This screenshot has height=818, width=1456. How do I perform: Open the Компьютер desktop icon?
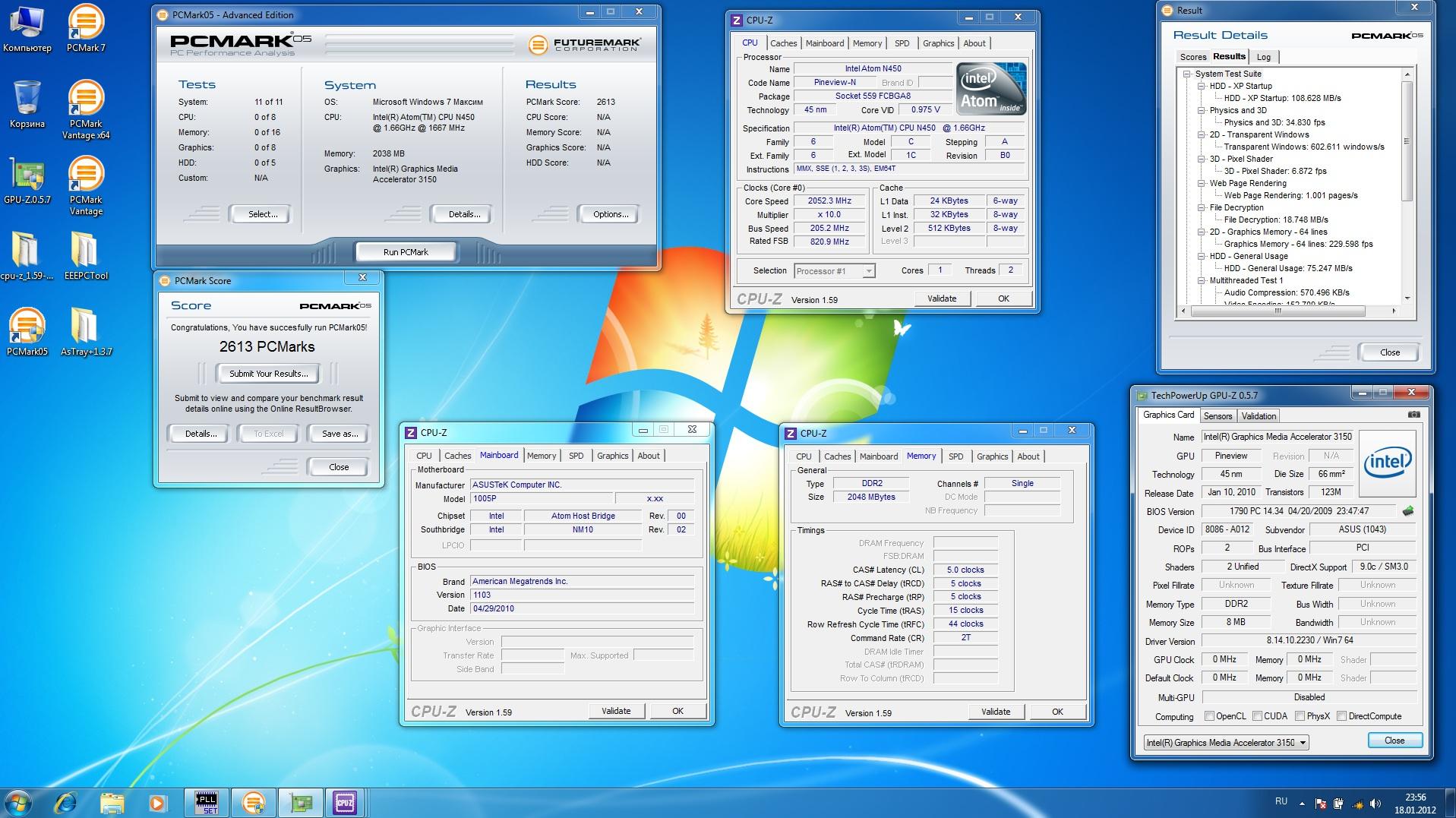coord(27,29)
